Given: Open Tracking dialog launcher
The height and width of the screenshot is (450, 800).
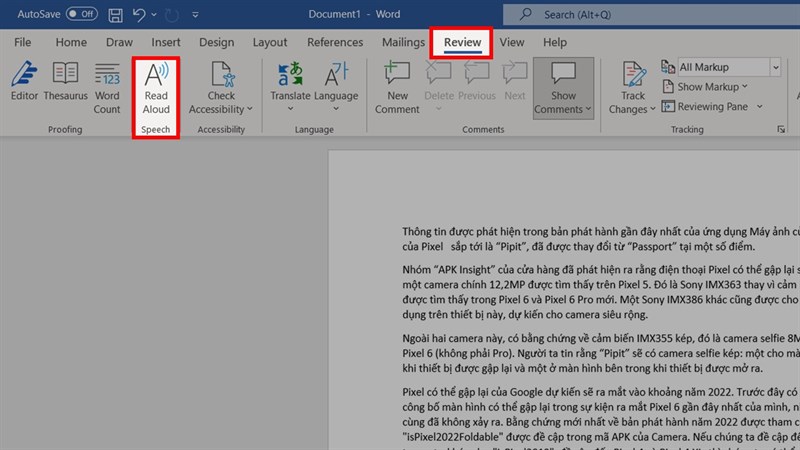Looking at the screenshot, I should click(x=781, y=130).
